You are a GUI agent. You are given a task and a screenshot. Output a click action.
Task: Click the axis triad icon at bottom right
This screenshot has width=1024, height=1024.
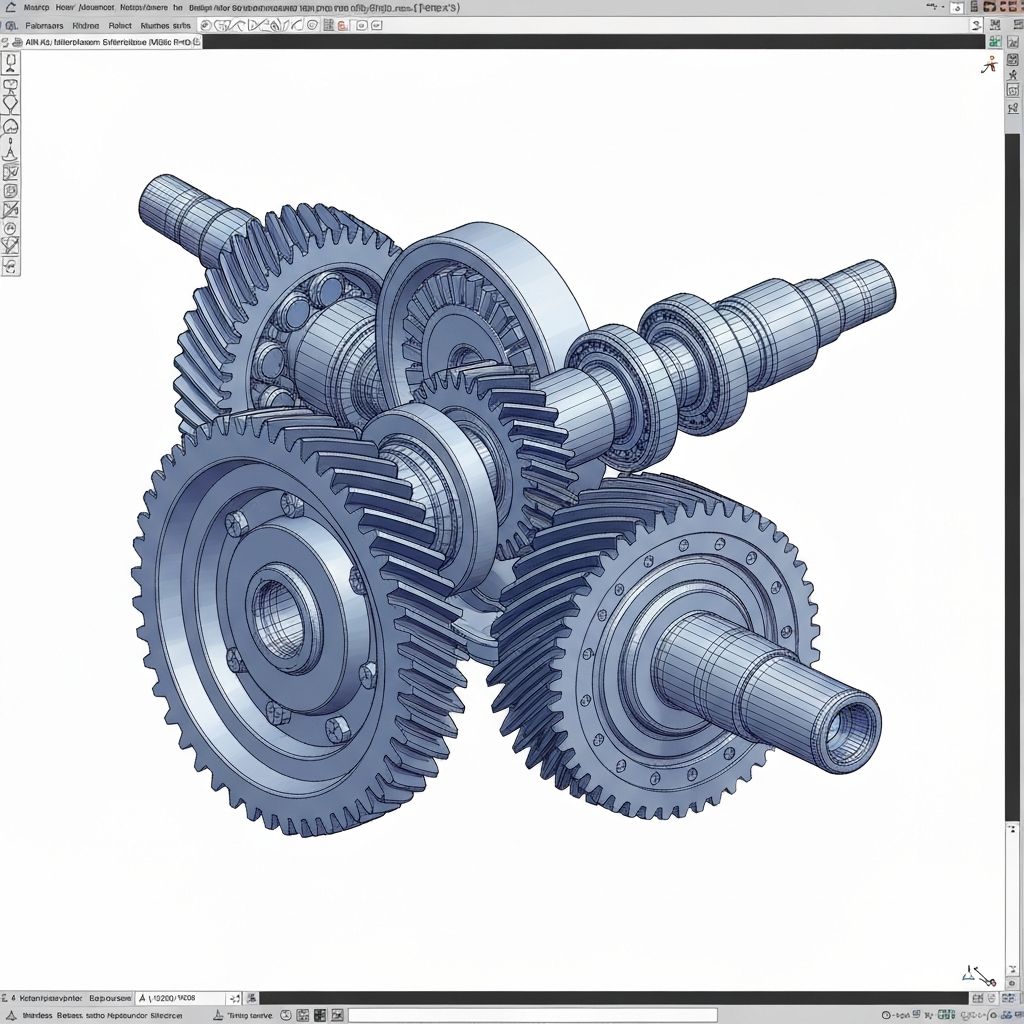tap(978, 973)
